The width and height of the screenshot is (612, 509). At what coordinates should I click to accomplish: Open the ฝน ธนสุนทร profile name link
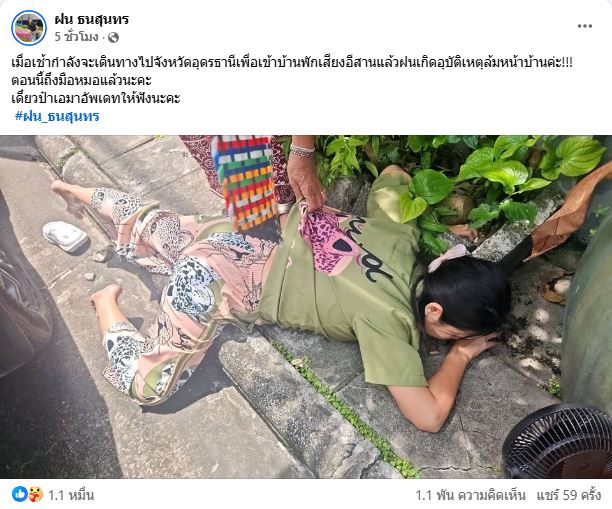point(91,19)
